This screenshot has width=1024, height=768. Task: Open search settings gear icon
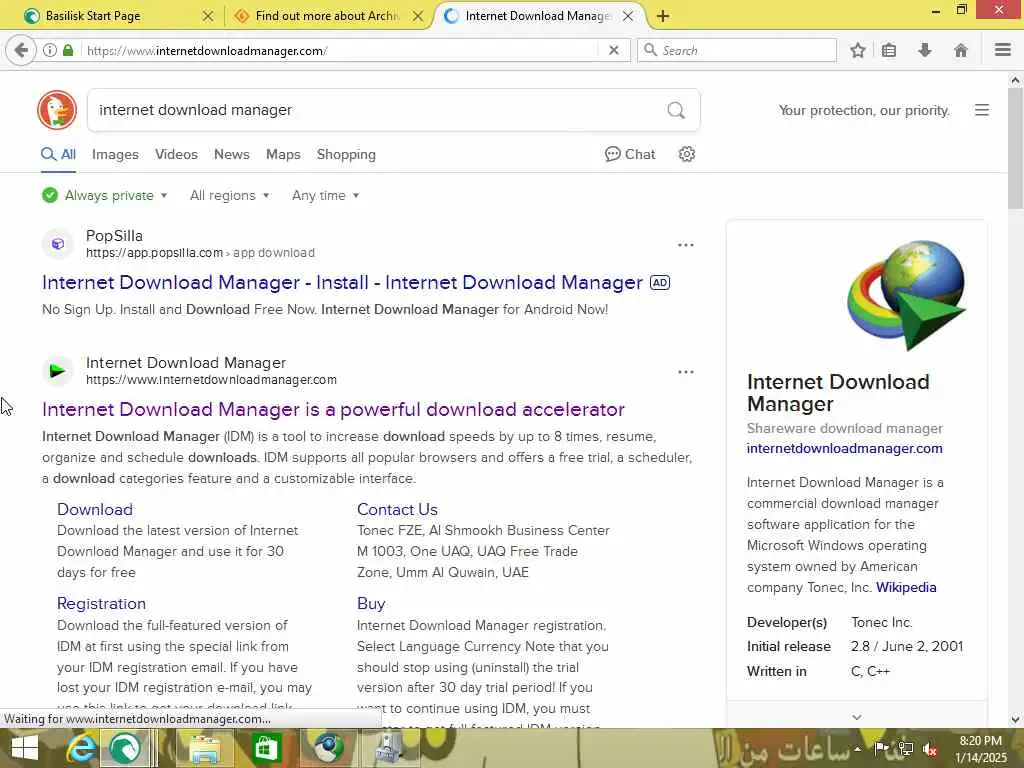pyautogui.click(x=686, y=154)
